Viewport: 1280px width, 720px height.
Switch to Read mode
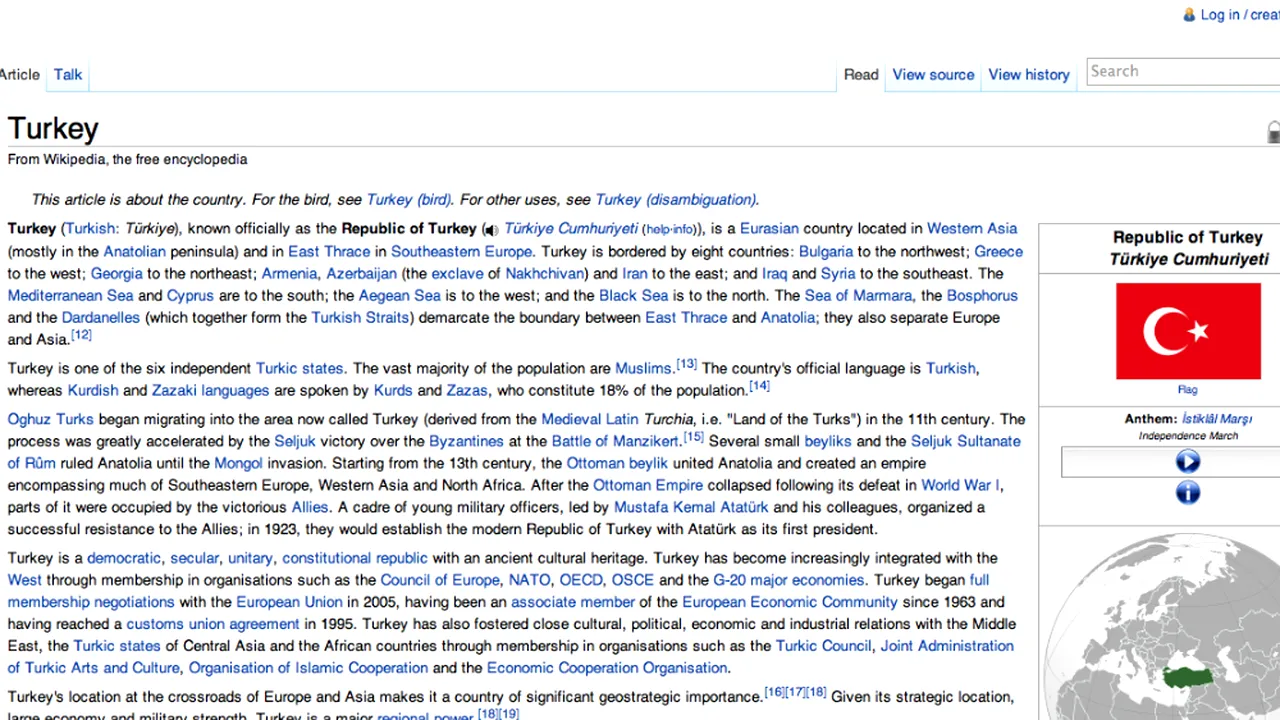pyautogui.click(x=861, y=74)
